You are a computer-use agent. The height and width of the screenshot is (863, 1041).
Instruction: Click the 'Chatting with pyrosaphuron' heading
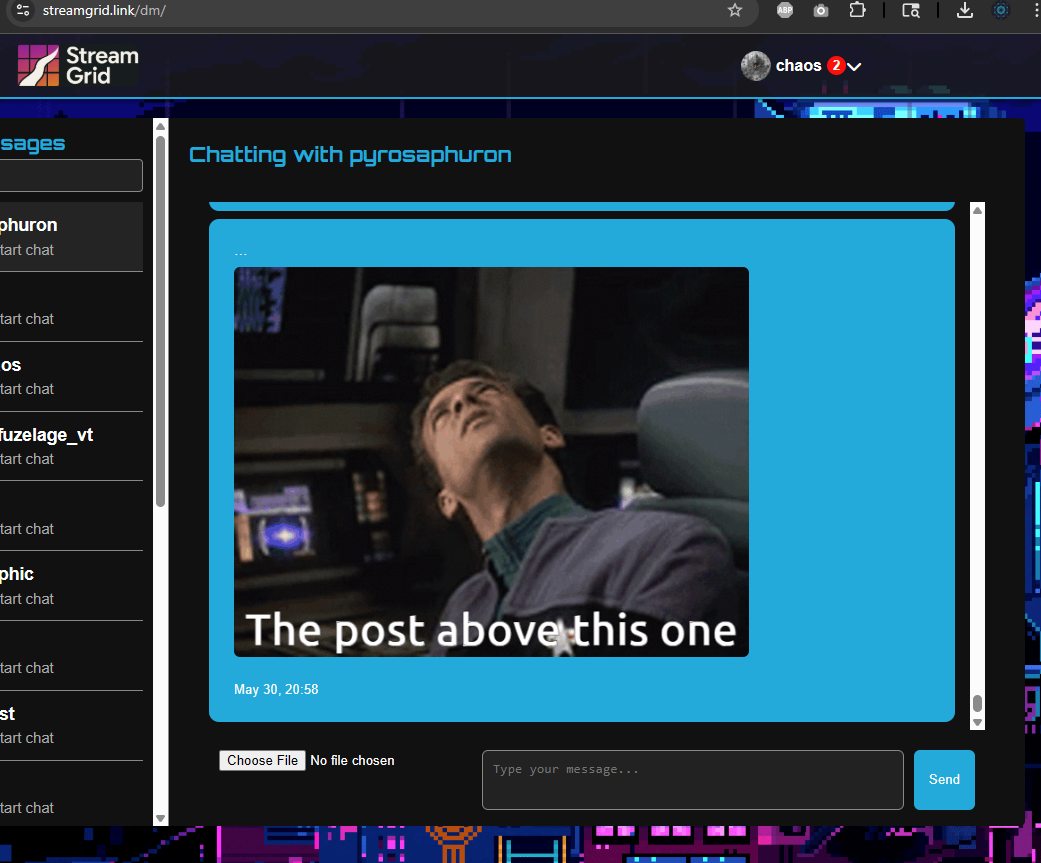pyautogui.click(x=351, y=155)
